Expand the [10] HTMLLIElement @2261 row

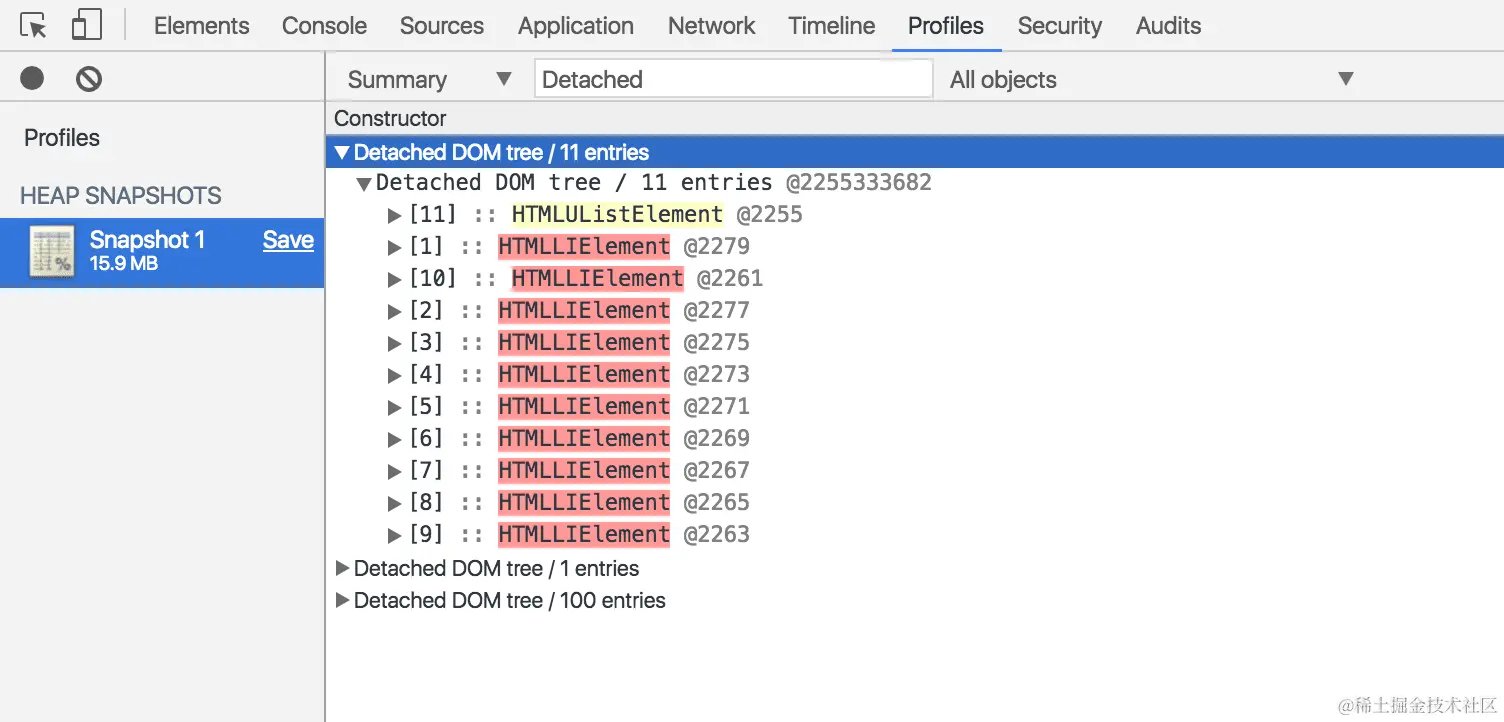pos(395,279)
